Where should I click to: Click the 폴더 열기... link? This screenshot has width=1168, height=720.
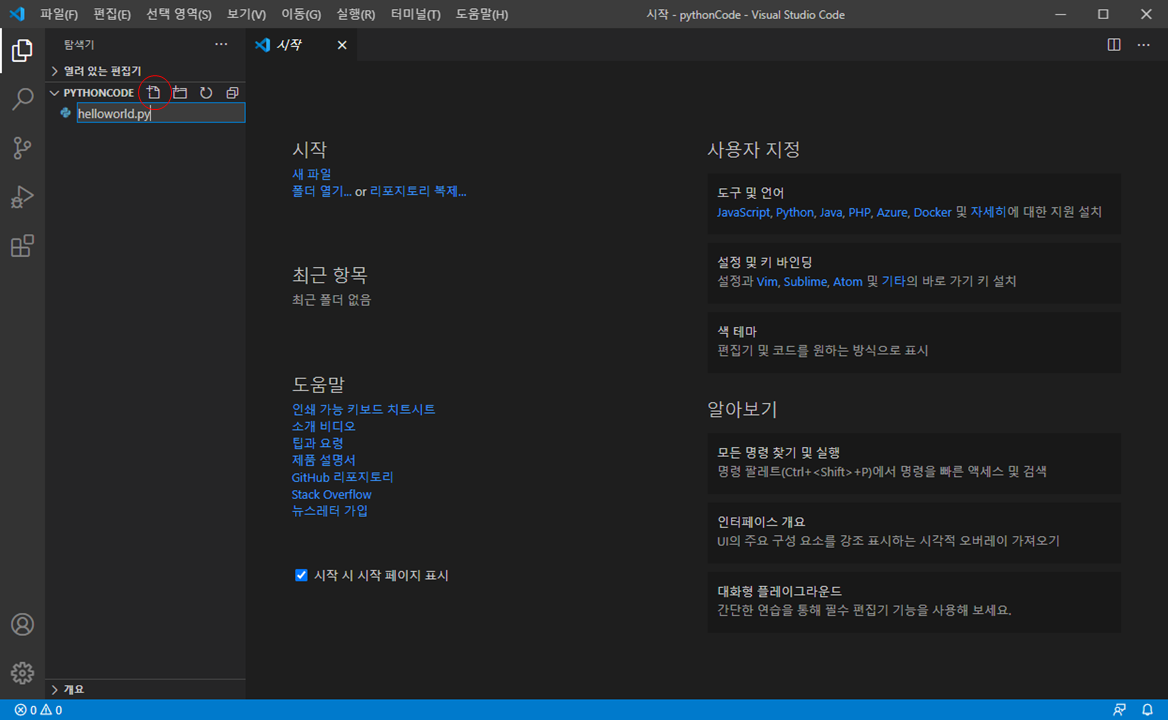click(x=322, y=191)
